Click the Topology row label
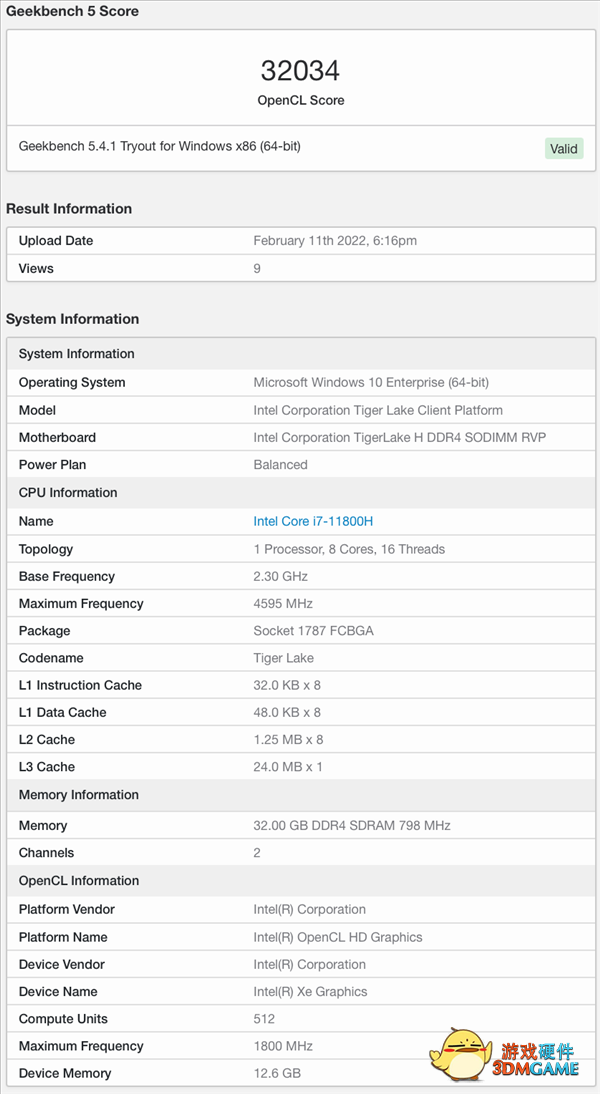 (46, 549)
